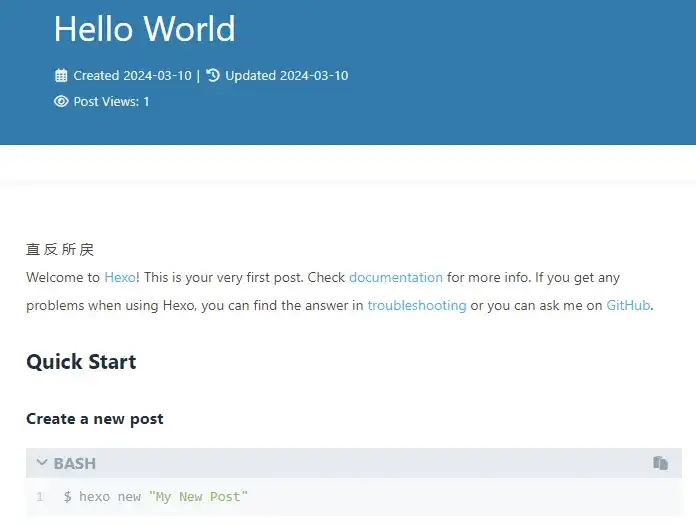Click the Create a new post subheading

pos(95,419)
